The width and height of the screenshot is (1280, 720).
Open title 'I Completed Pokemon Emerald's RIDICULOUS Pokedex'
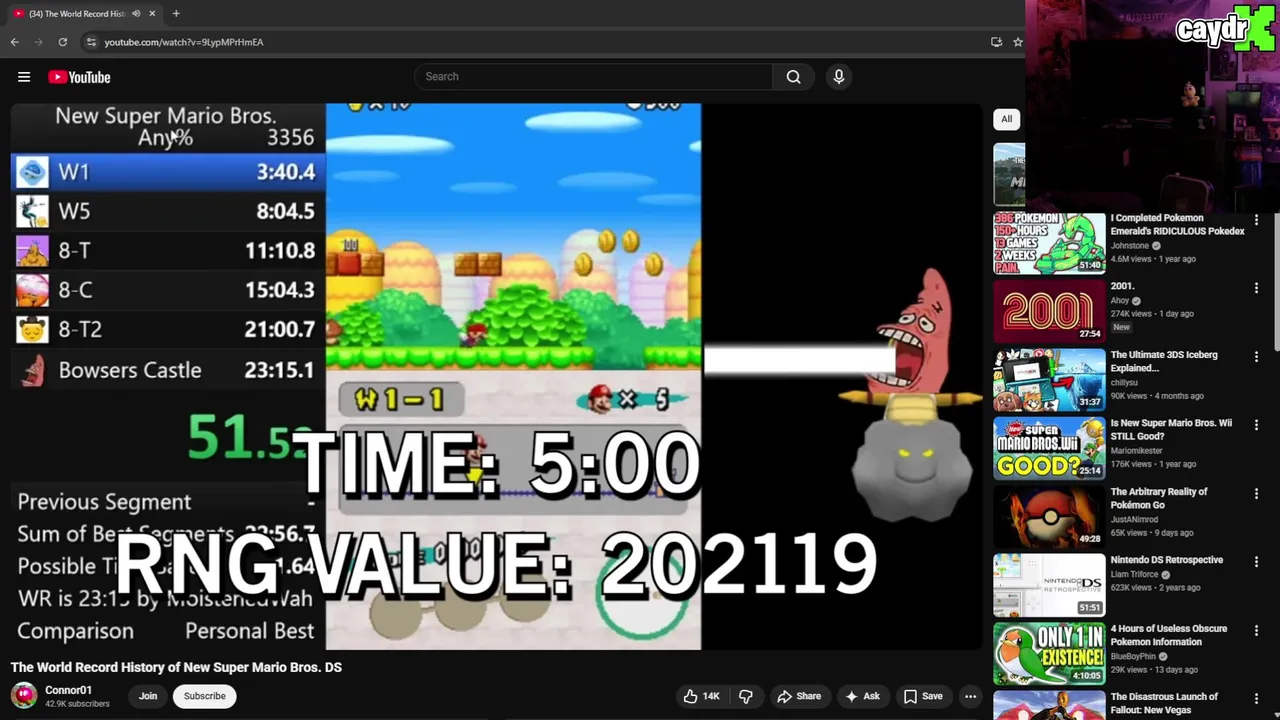pyautogui.click(x=1177, y=224)
